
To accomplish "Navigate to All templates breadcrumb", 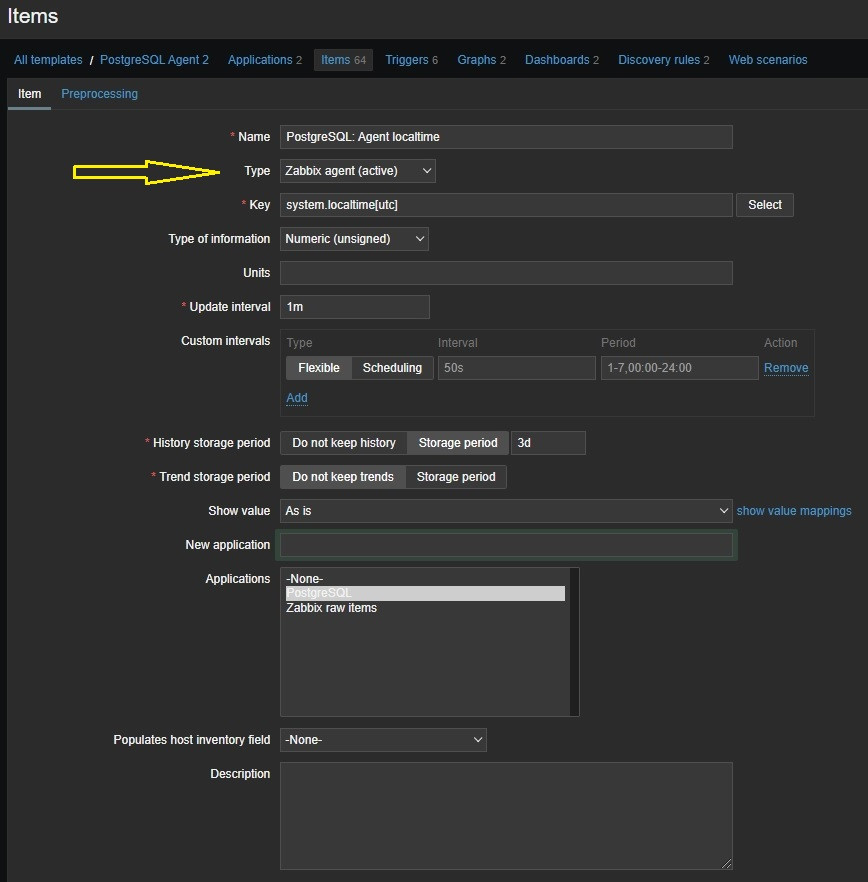I will tap(48, 60).
